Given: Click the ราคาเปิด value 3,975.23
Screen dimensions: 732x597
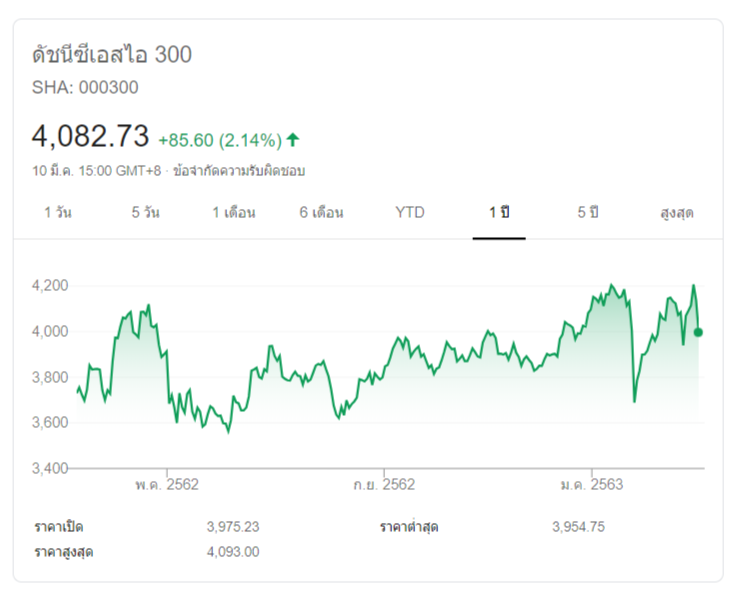Looking at the screenshot, I should tap(232, 527).
